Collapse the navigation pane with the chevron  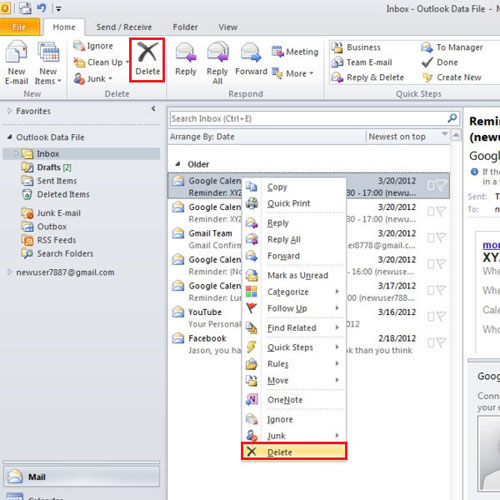(153, 108)
